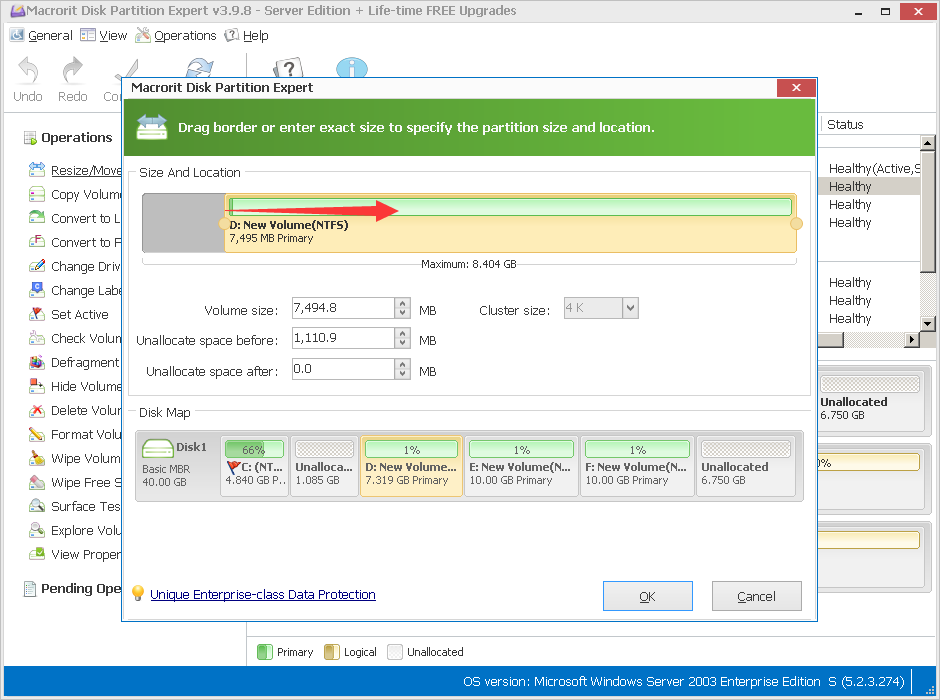The height and width of the screenshot is (700, 940).
Task: Open Unique Enterprise-class Data Protection link
Action: tap(263, 595)
